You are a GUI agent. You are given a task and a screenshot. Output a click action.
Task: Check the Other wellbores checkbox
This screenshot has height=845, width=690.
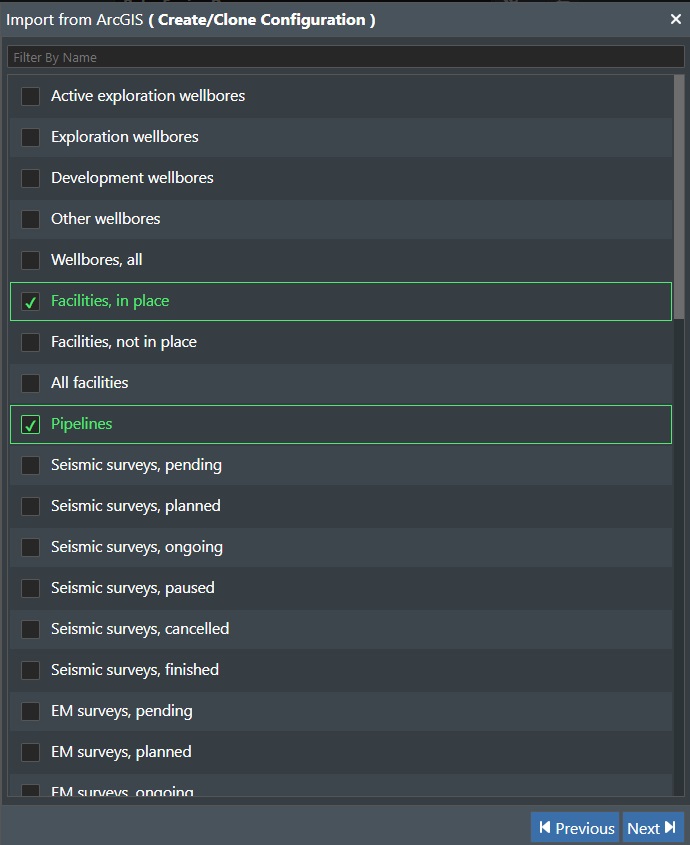pos(30,219)
